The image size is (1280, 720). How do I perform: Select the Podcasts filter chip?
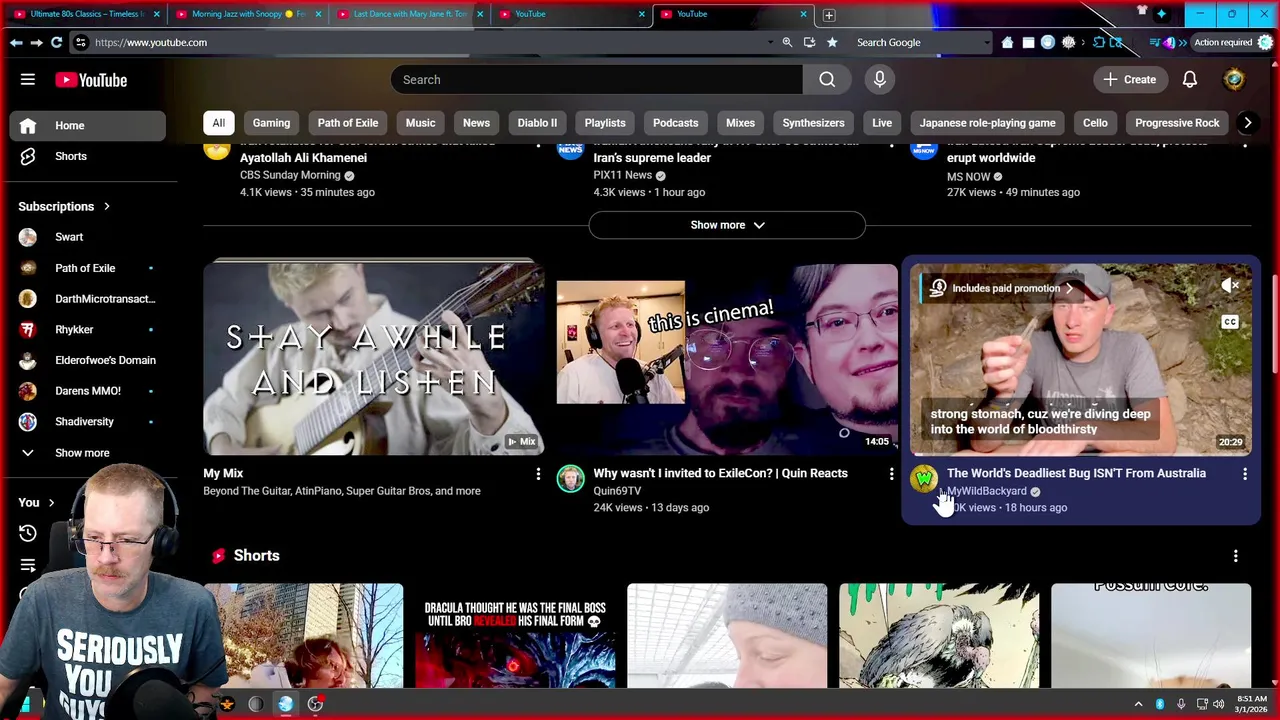pyautogui.click(x=675, y=123)
